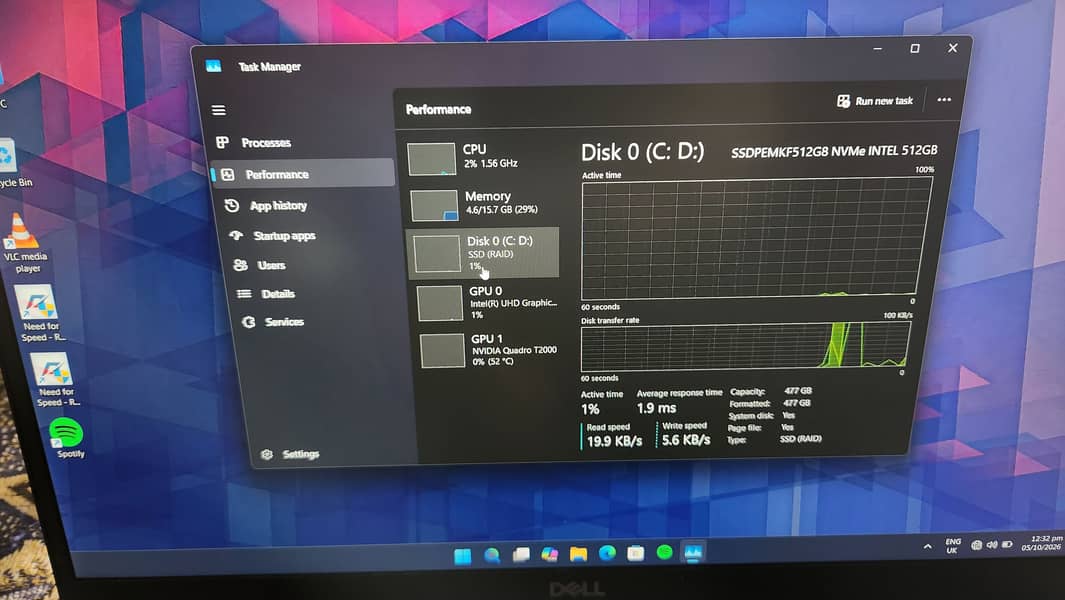Launch Copilot from the taskbar
The height and width of the screenshot is (600, 1065).
tap(549, 554)
